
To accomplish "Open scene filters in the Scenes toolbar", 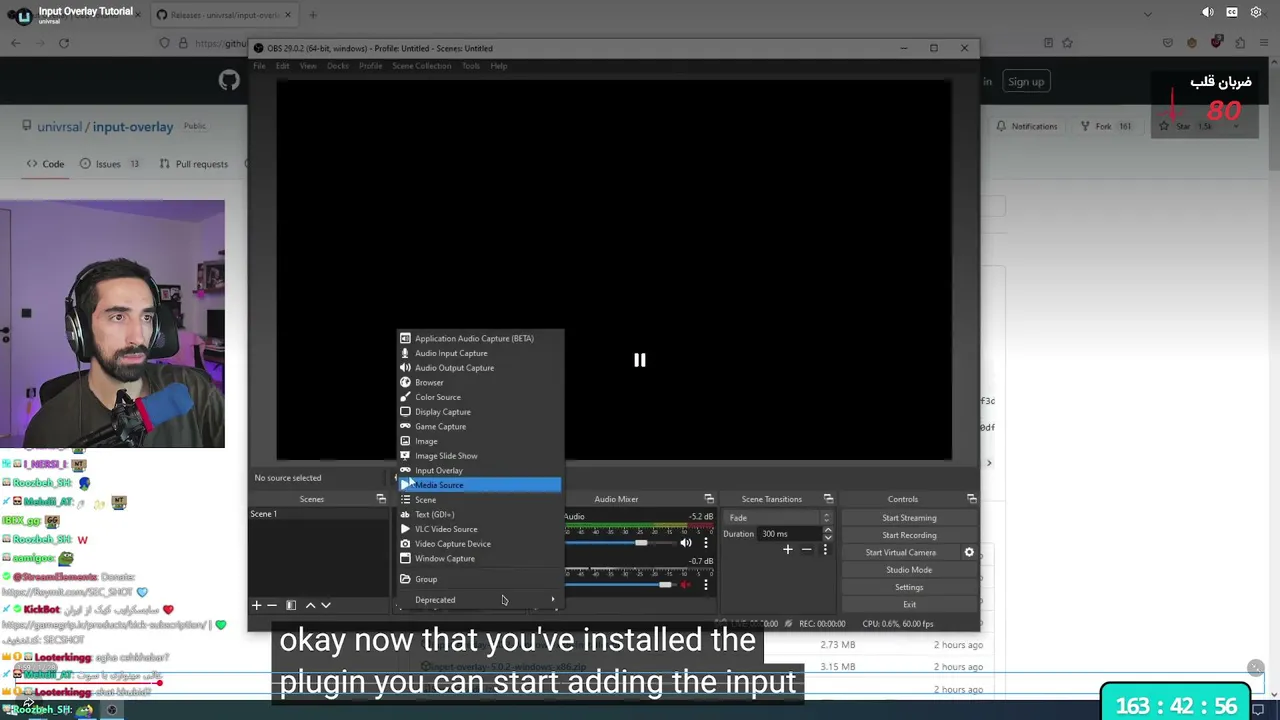I will click(x=291, y=605).
